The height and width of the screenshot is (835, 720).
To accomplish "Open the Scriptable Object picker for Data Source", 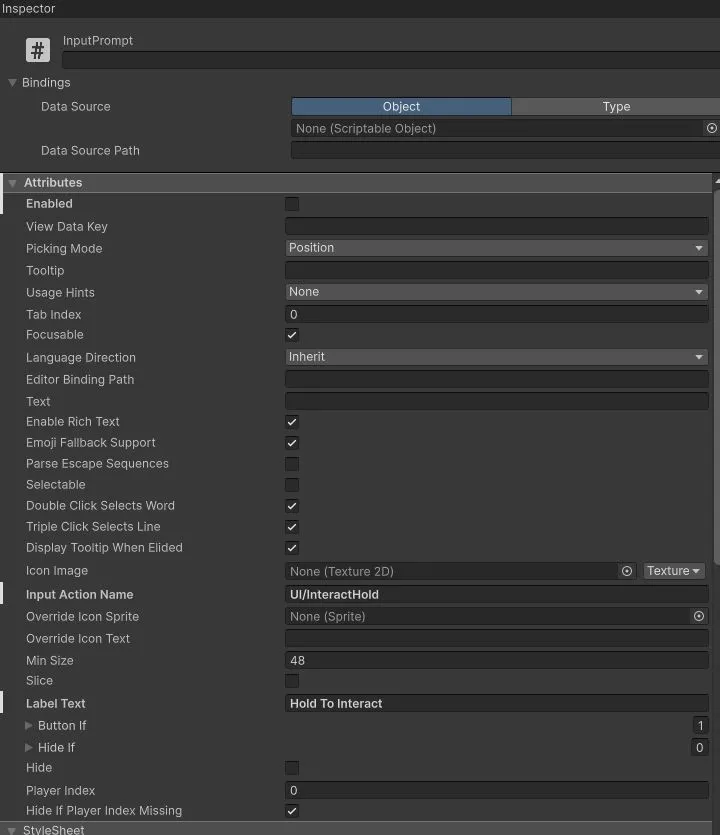I will coord(711,128).
